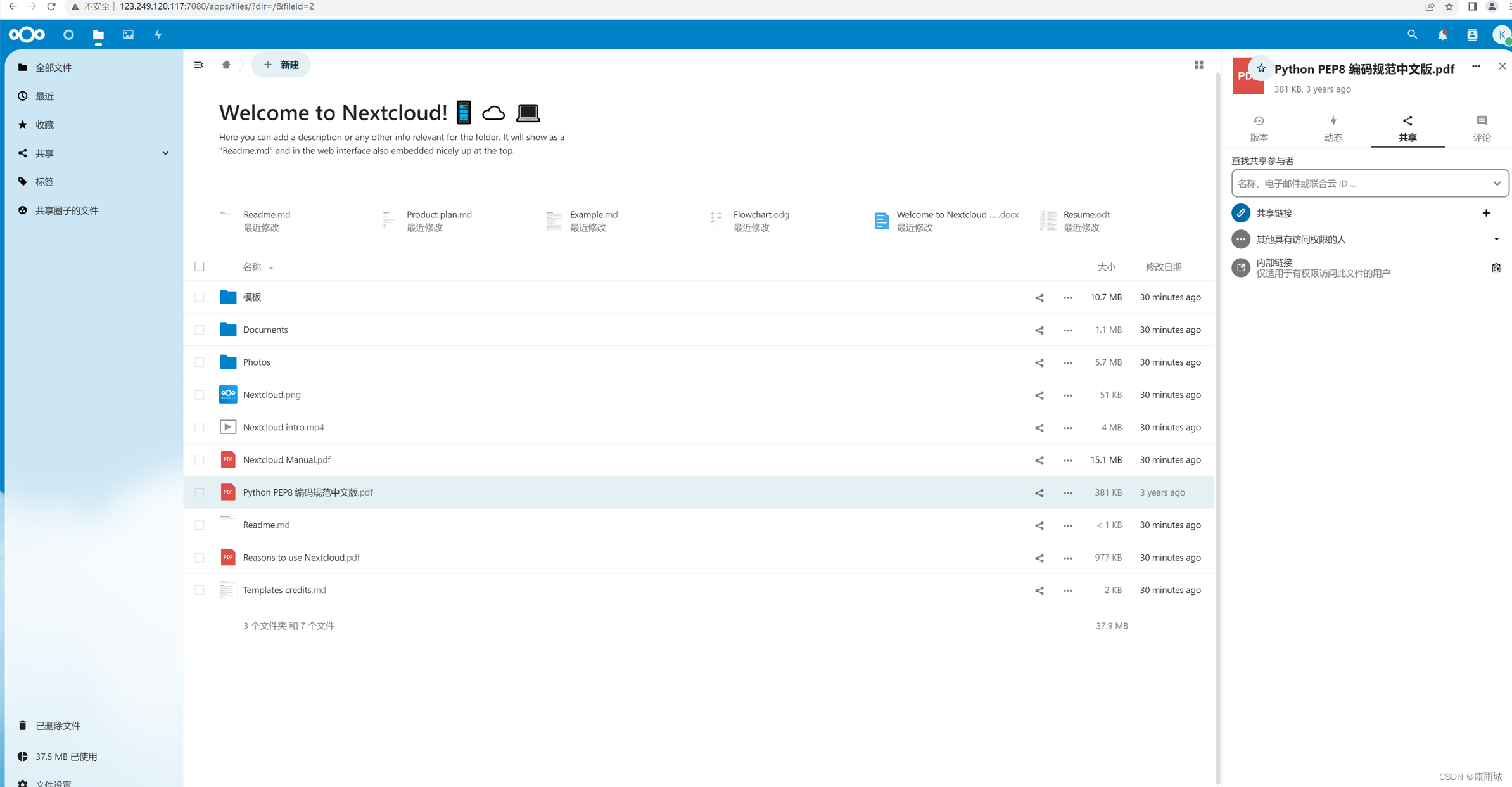Select the Python PEP8 pdf checkbox
This screenshot has width=1512, height=787.
[x=200, y=492]
